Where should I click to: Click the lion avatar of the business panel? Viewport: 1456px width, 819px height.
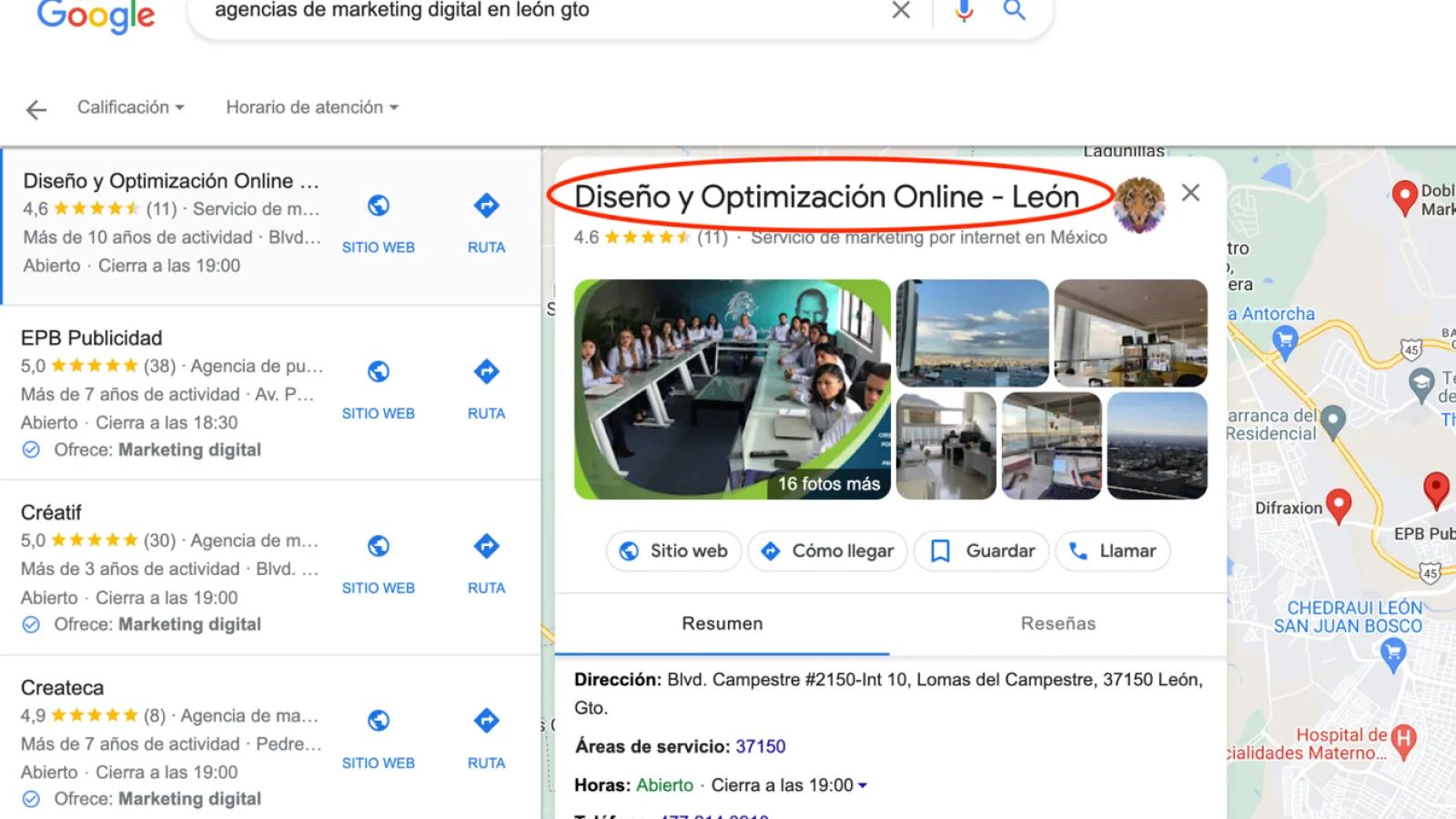click(1139, 204)
